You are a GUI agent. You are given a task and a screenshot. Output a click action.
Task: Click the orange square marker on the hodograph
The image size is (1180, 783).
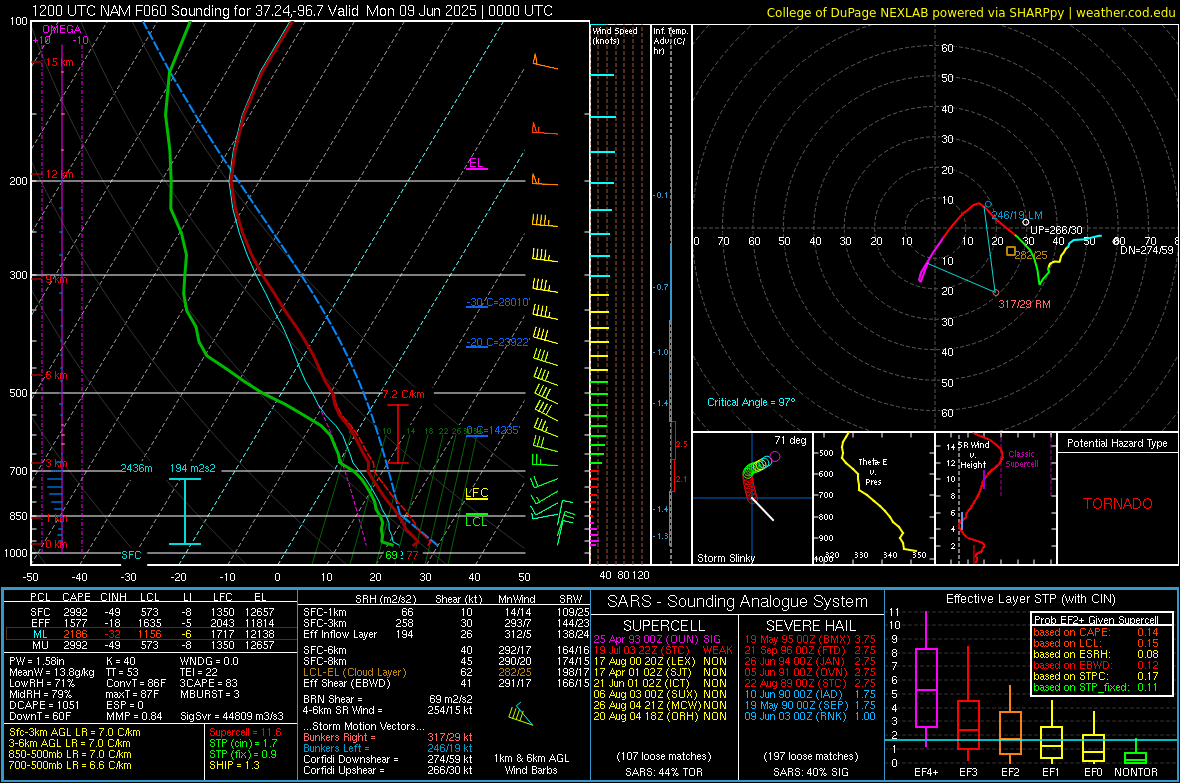[1011, 251]
